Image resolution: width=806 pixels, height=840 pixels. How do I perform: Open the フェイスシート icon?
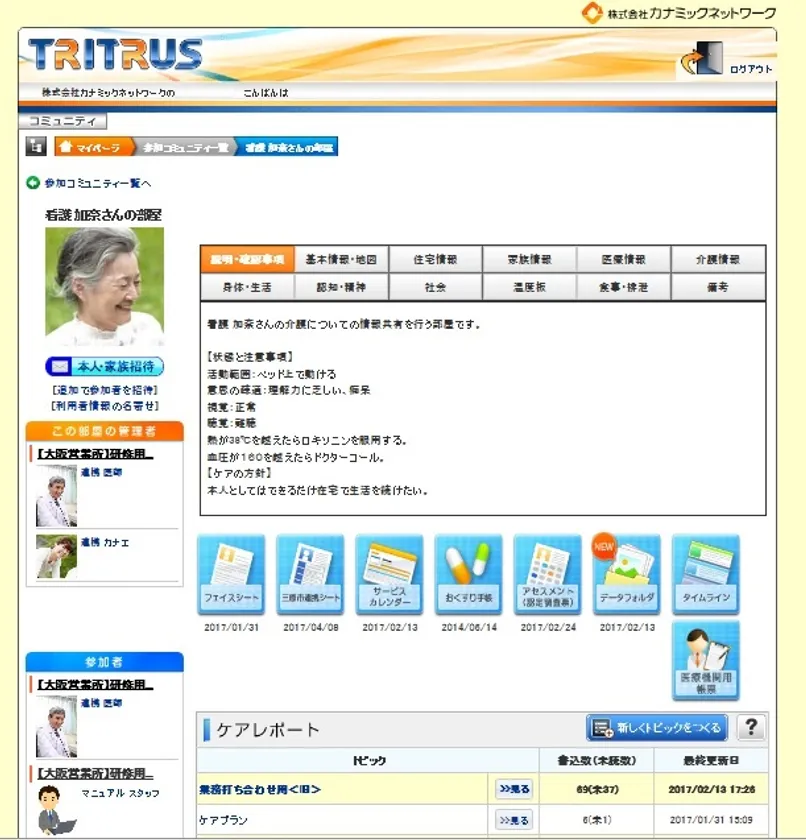(231, 574)
